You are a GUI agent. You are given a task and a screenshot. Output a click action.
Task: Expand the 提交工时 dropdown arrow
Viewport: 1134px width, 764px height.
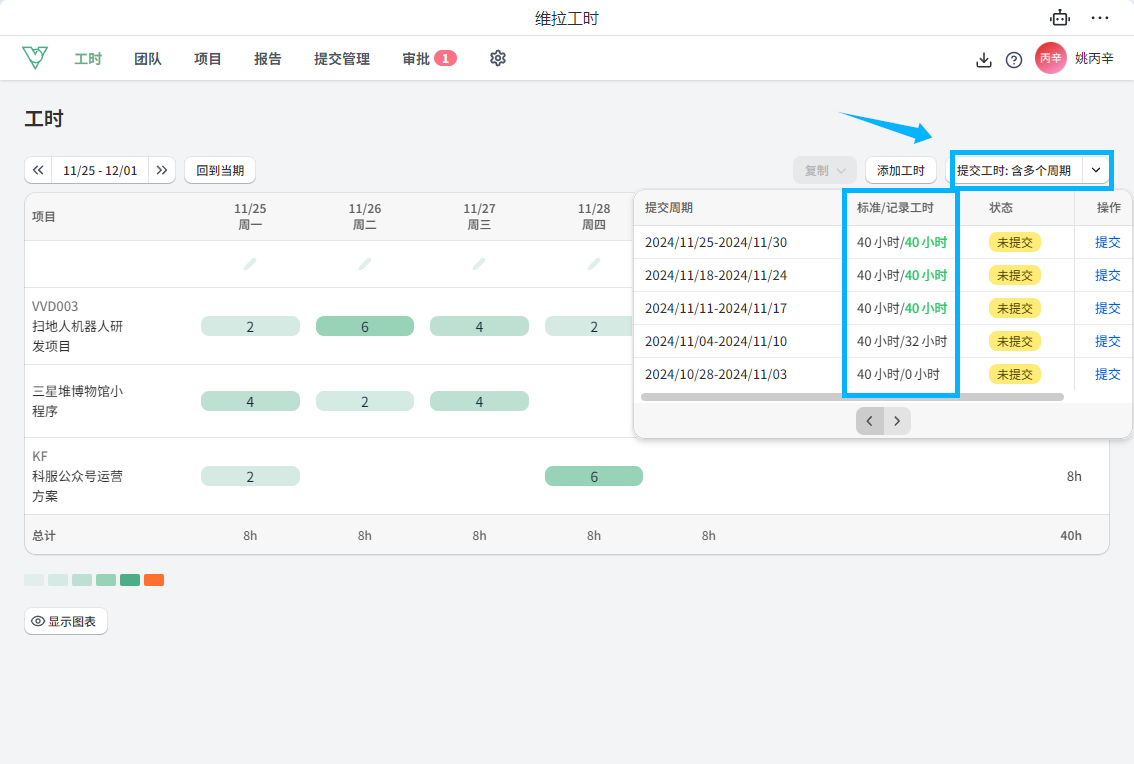[x=1096, y=170]
